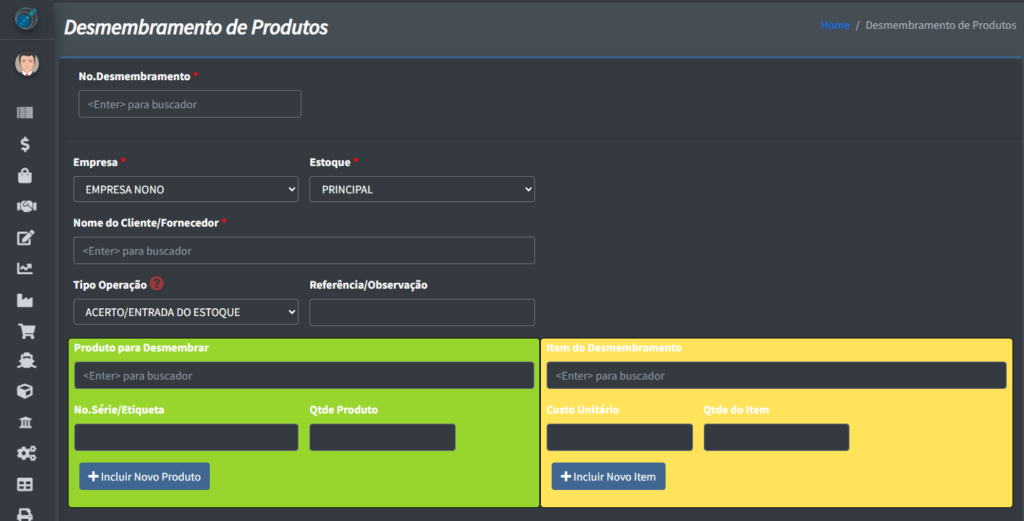Click the Nome do Cliente/Fornecedor field
The width and height of the screenshot is (1024, 521).
[x=304, y=250]
